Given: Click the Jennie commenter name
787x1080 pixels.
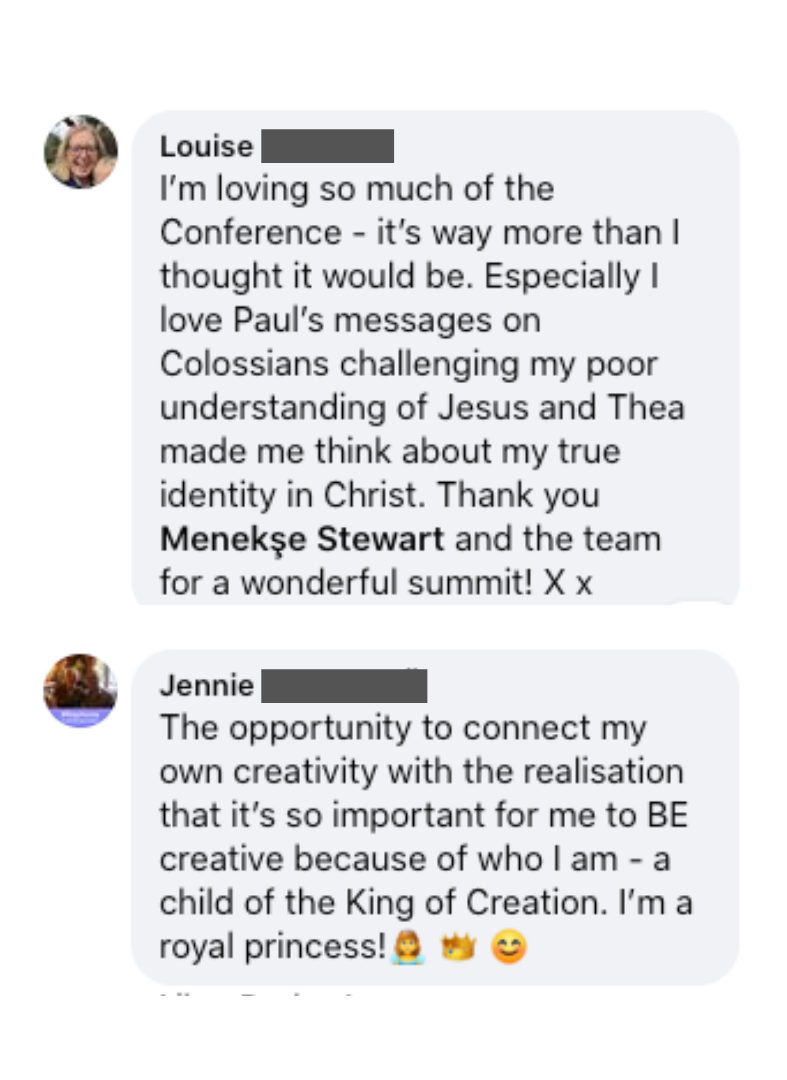Looking at the screenshot, I should tap(206, 687).
